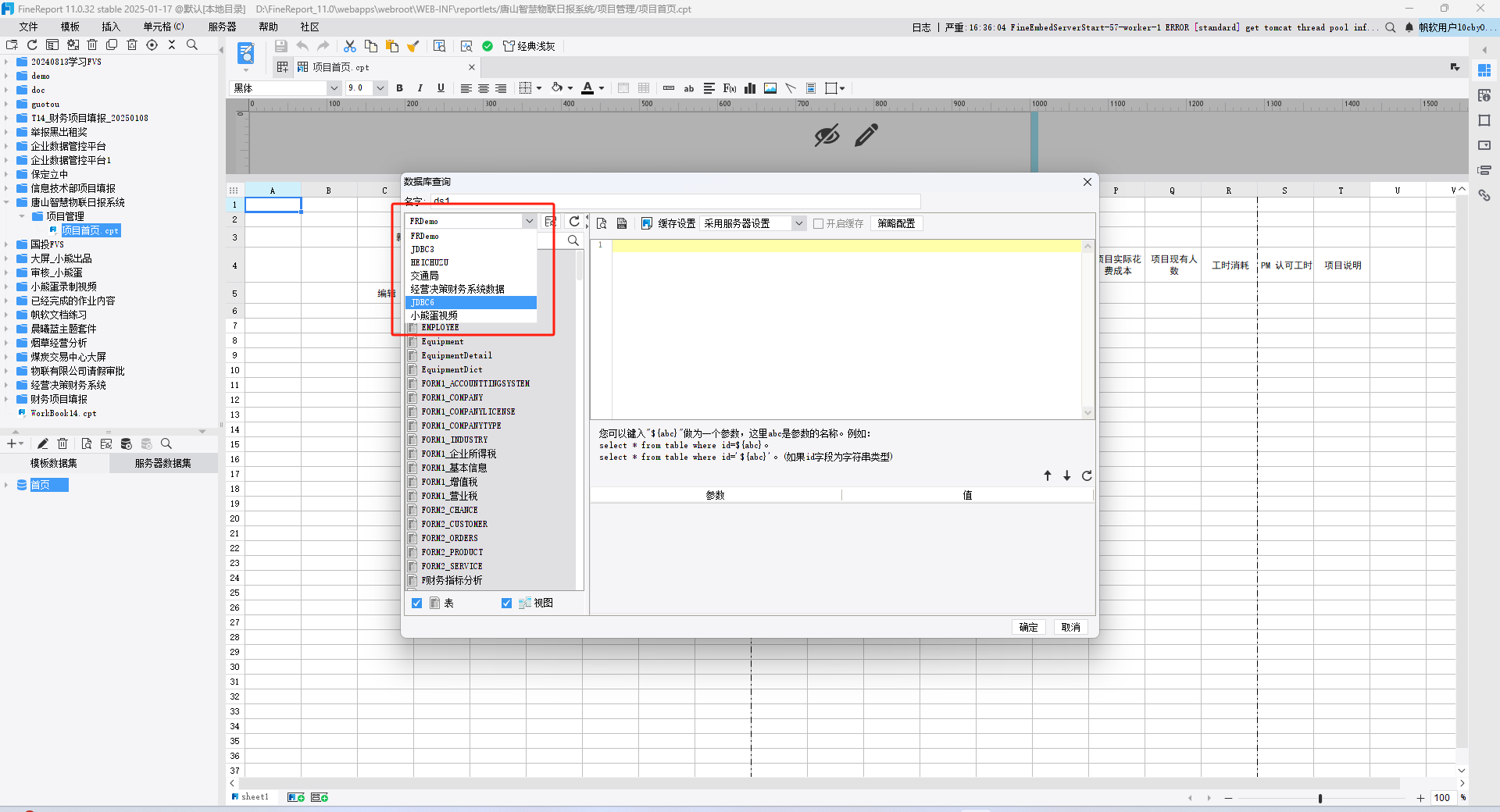Viewport: 1500px width, 812px height.
Task: Open the 采用服务器设置 cache dropdown
Action: 798,224
